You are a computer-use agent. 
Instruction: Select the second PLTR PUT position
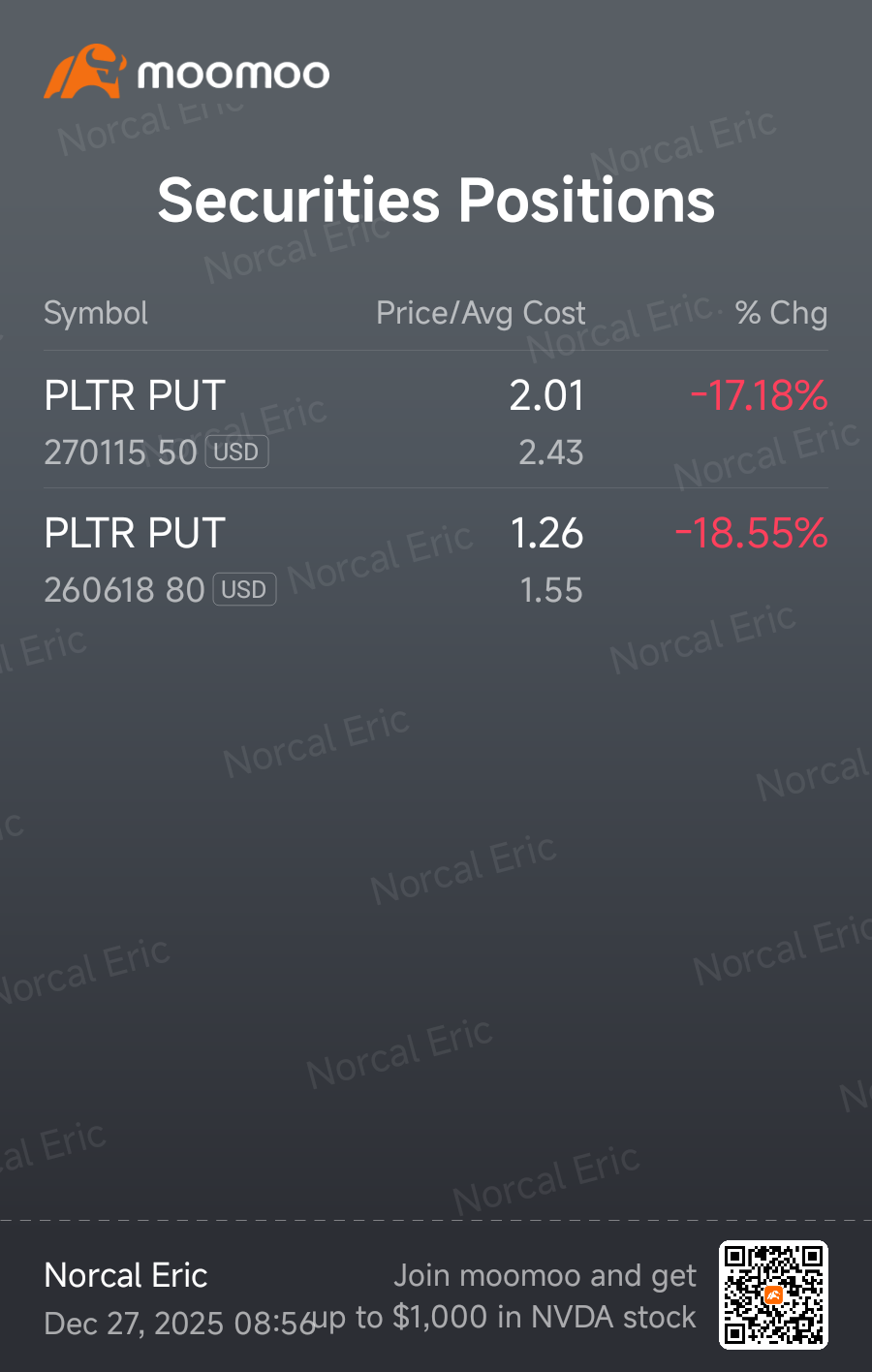point(436,557)
